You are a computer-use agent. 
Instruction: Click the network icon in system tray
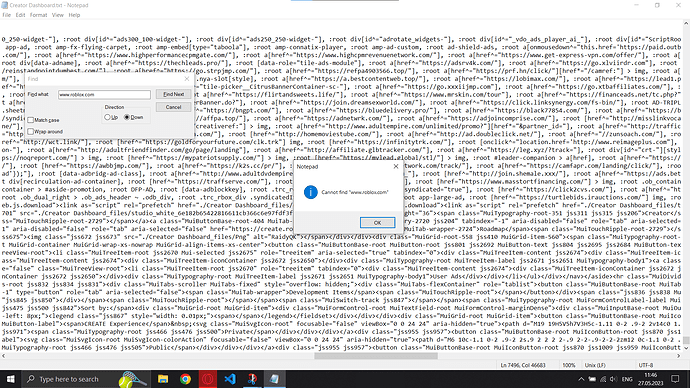tap(603, 379)
